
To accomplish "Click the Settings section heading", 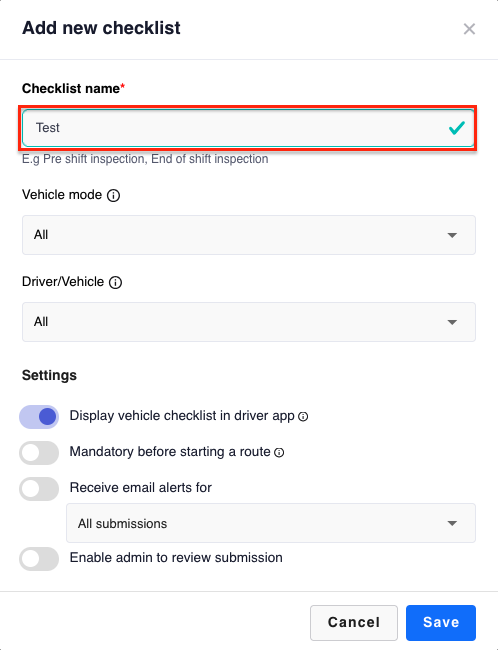I will coord(49,375).
